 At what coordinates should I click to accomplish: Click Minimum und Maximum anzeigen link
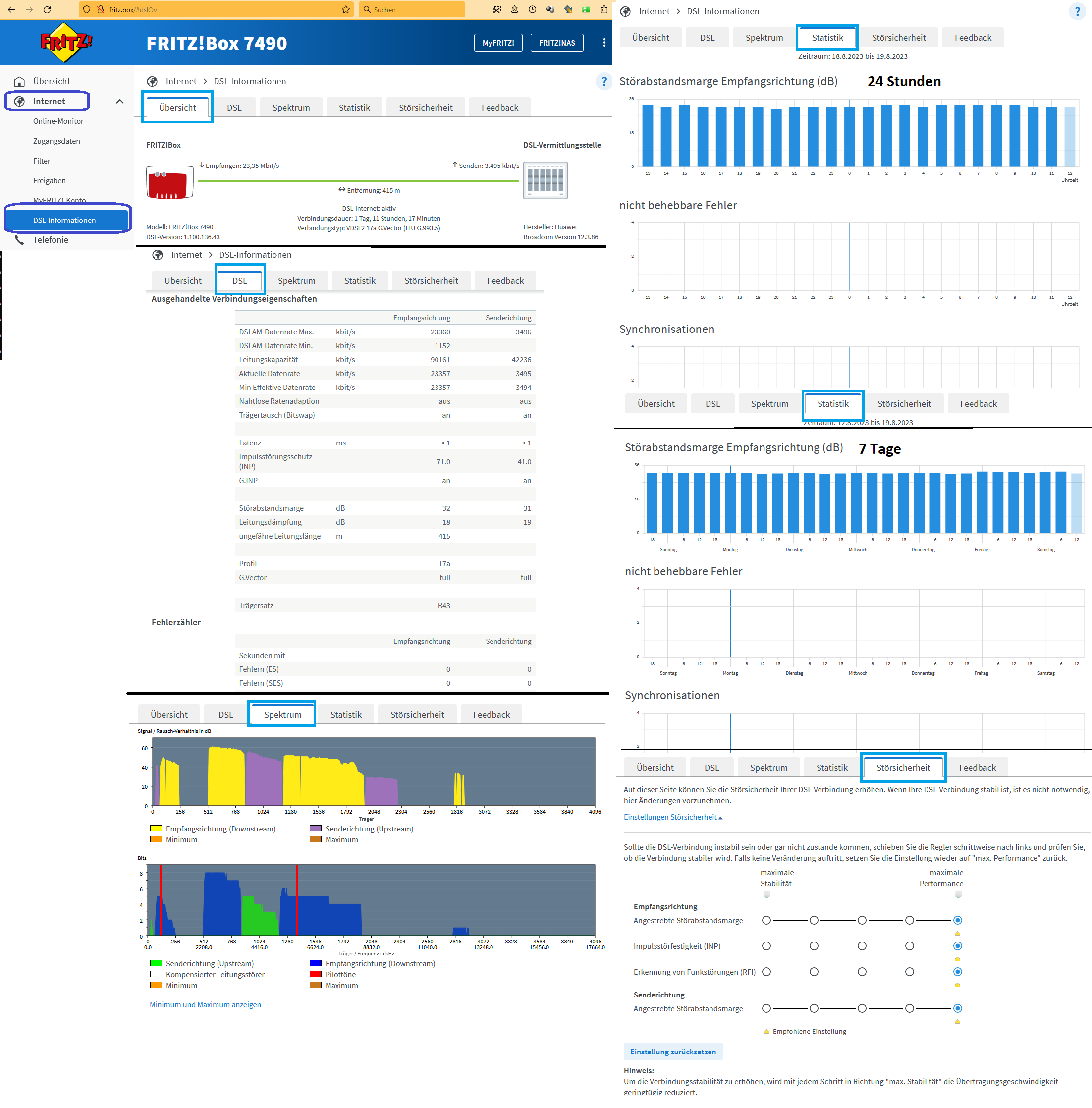pos(205,1004)
